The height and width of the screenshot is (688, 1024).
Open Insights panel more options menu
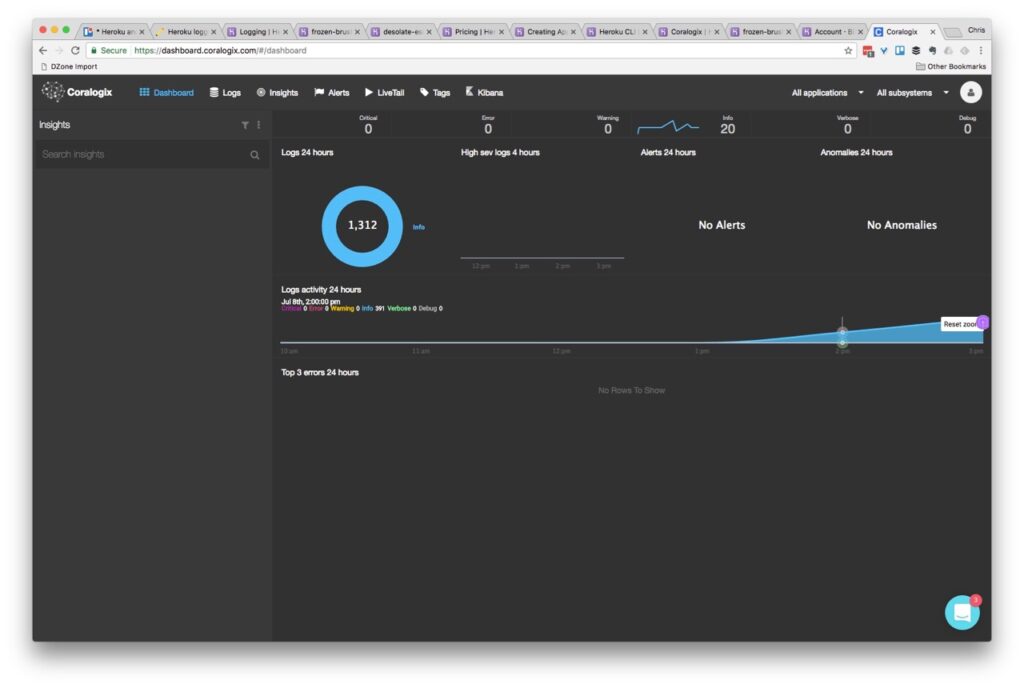[259, 125]
